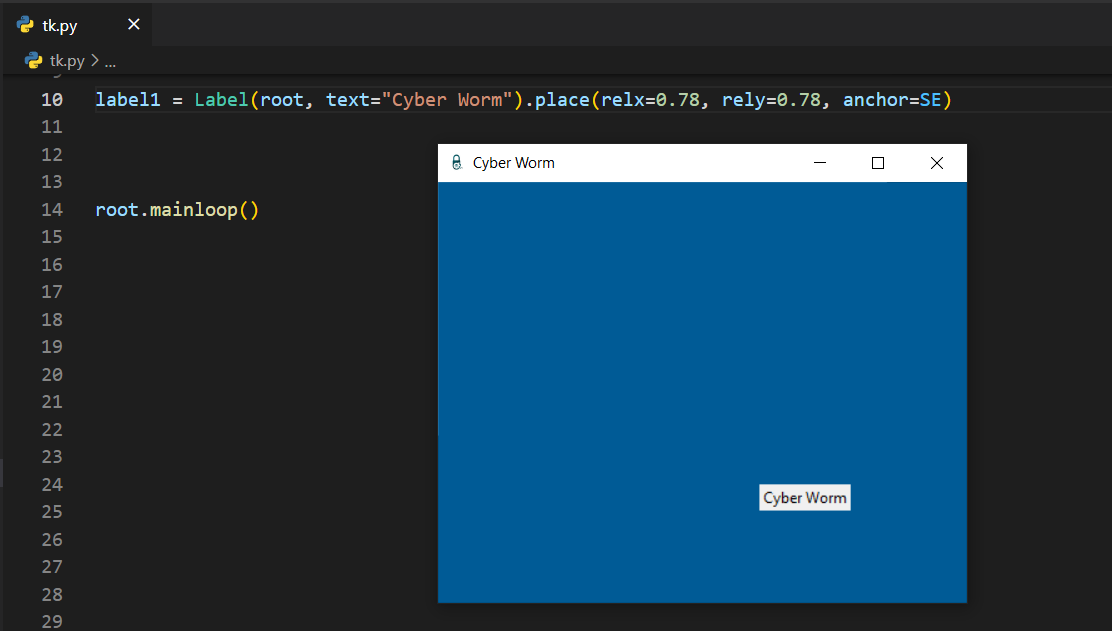The image size is (1112, 631).
Task: Click the anchor=SE argument in code
Action: pos(895,100)
